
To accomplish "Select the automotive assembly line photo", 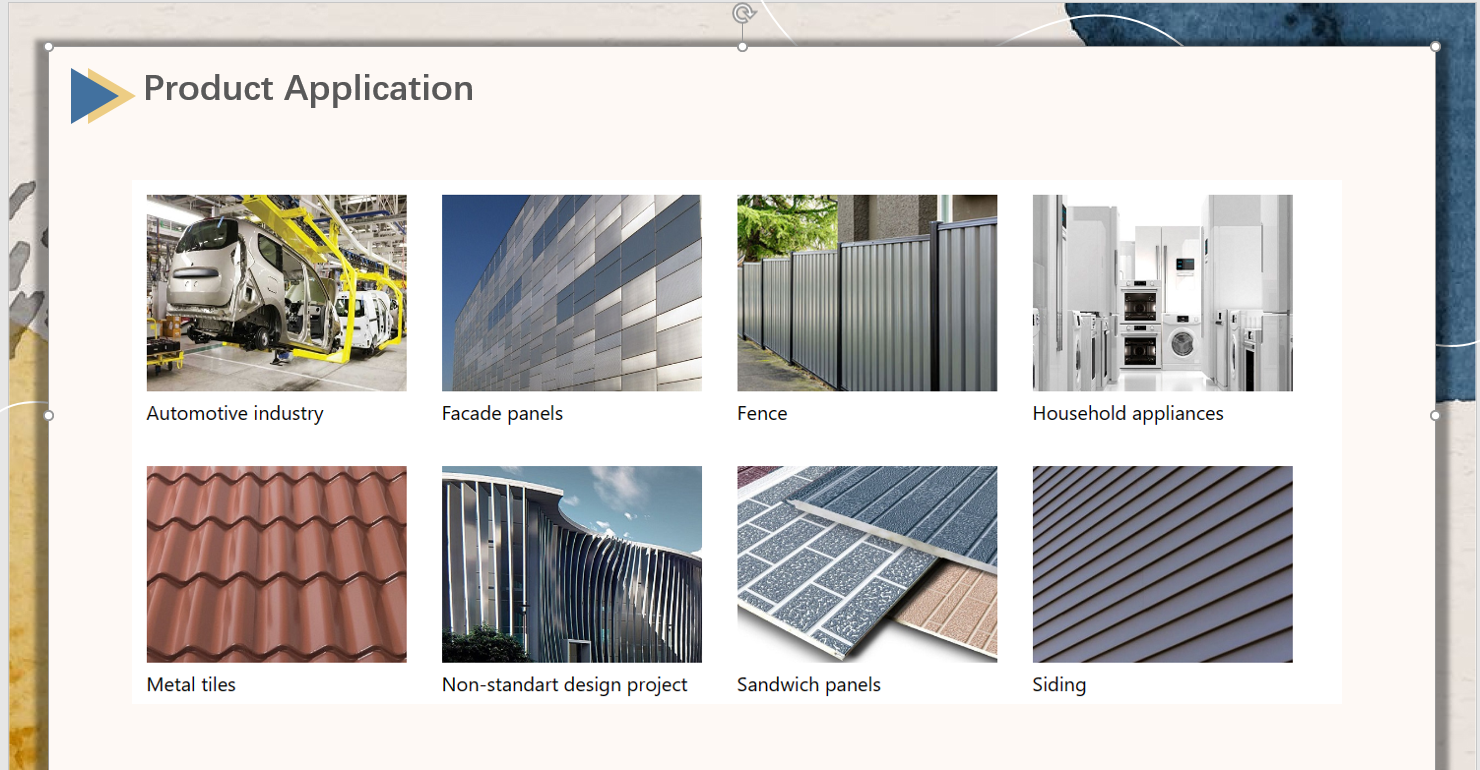I will click(x=276, y=292).
